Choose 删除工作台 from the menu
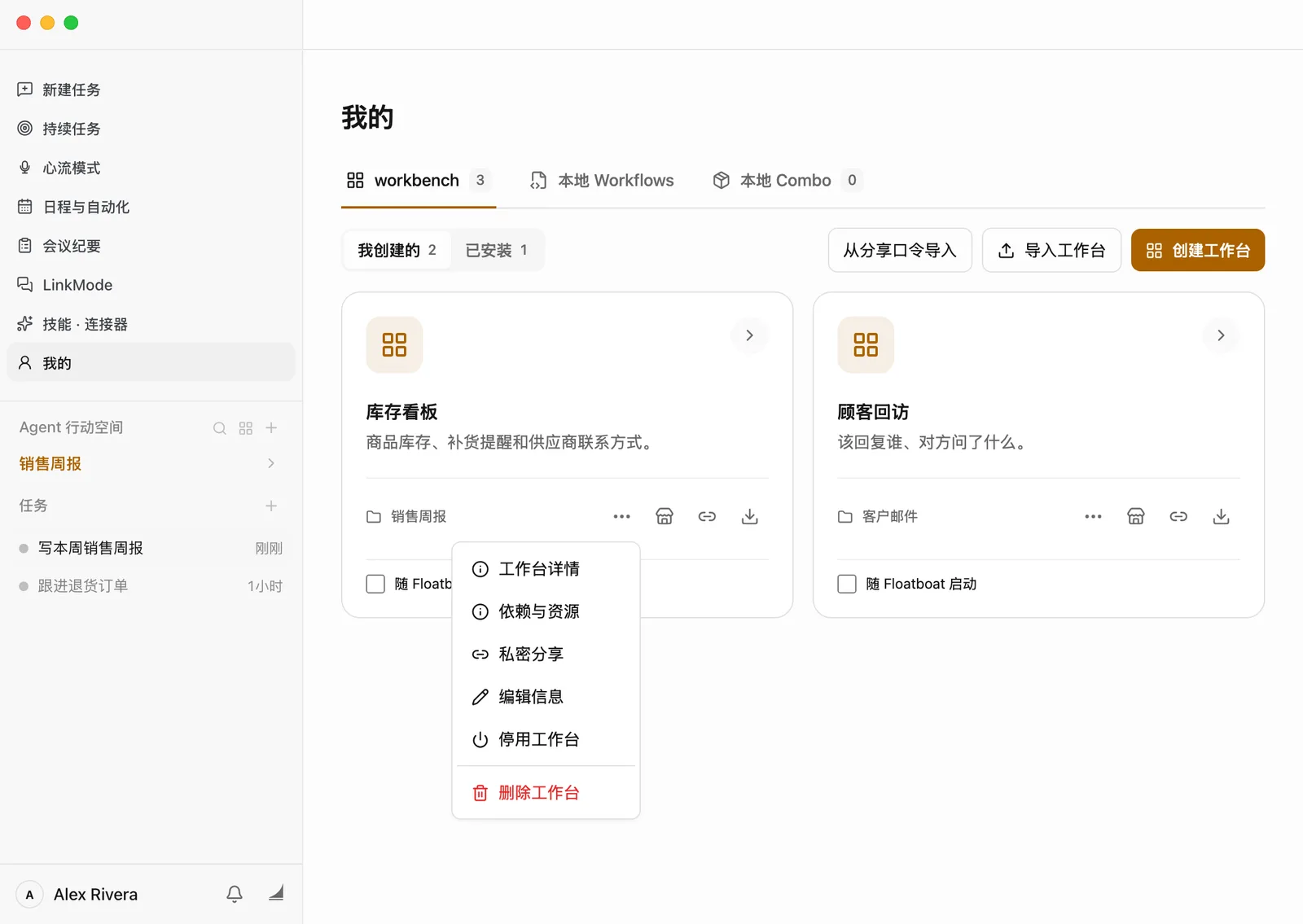The image size is (1303, 924). pyautogui.click(x=546, y=792)
